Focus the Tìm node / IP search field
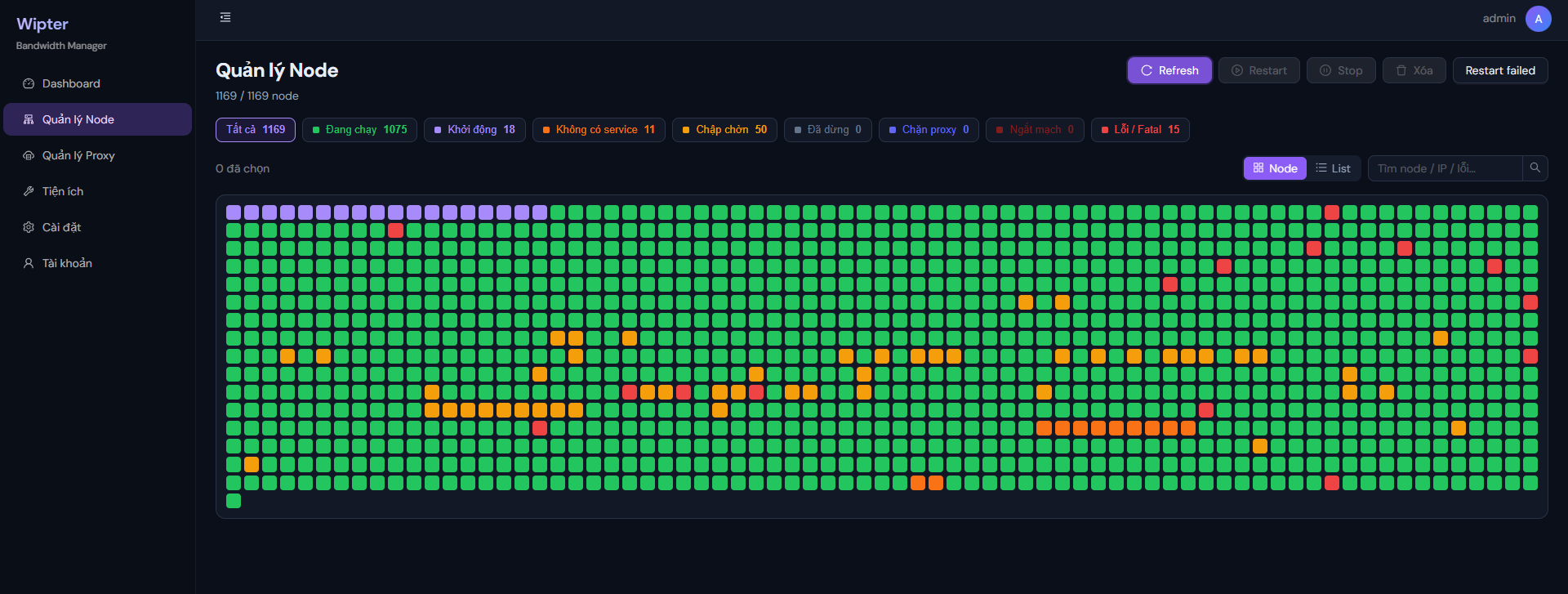This screenshot has width=1568, height=594. click(x=1445, y=168)
